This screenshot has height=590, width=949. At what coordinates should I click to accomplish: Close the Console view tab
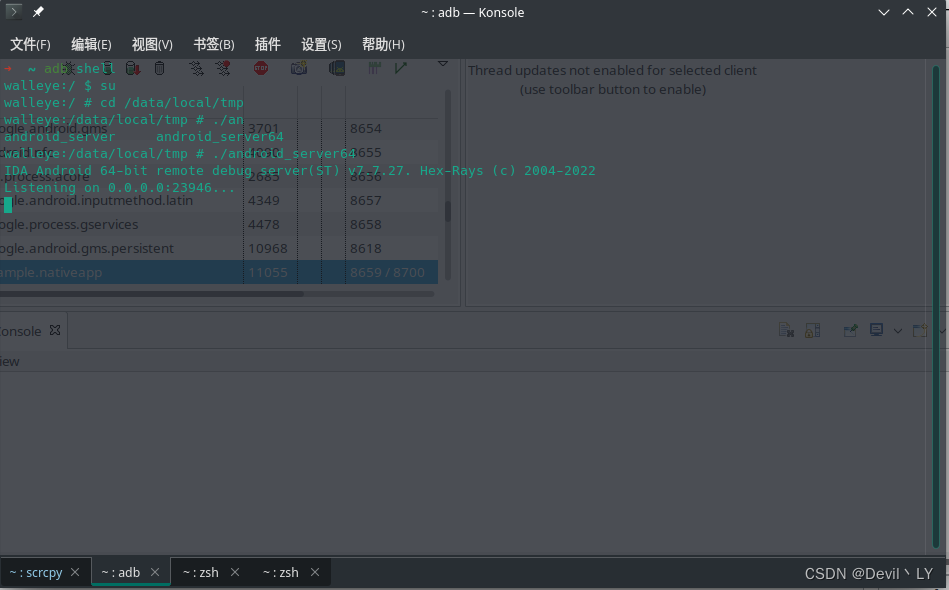(x=54, y=330)
